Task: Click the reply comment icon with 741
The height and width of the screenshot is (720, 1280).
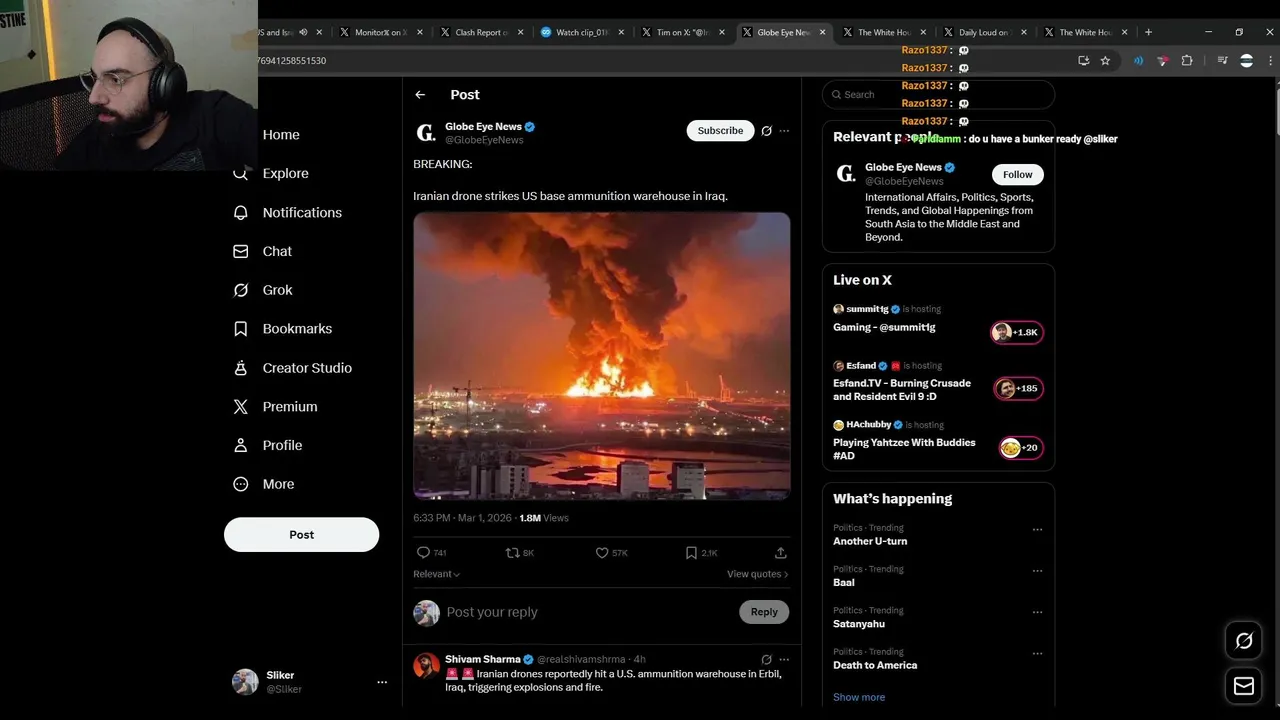Action: tap(423, 552)
